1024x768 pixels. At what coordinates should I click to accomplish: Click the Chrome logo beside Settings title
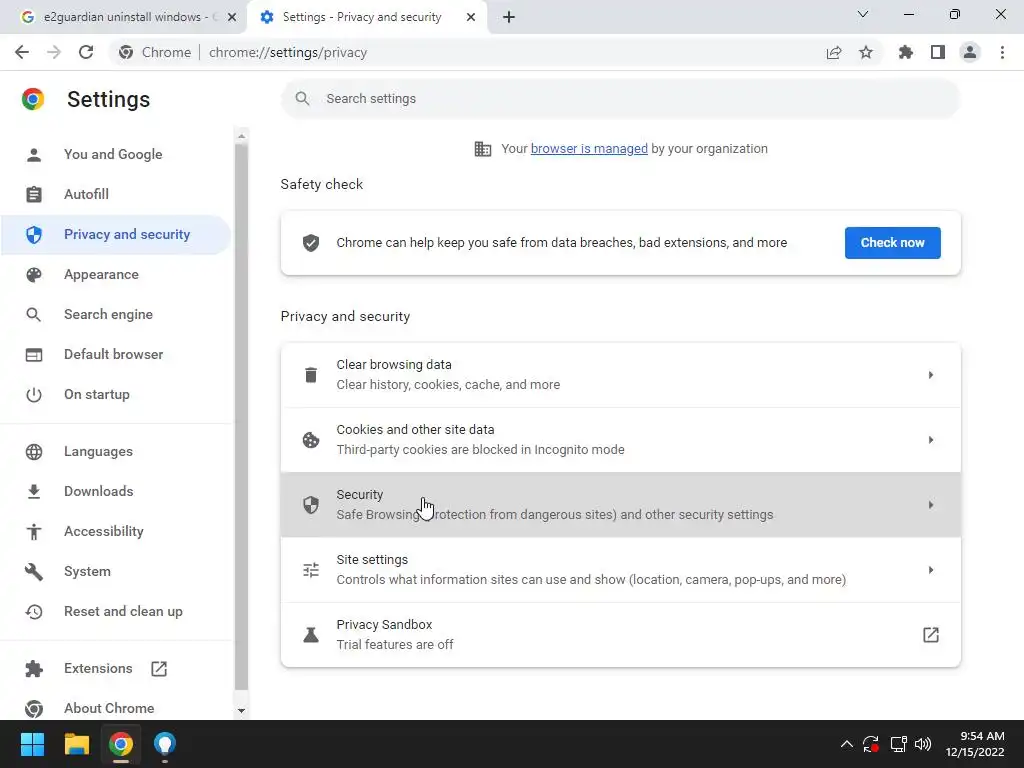point(33,99)
